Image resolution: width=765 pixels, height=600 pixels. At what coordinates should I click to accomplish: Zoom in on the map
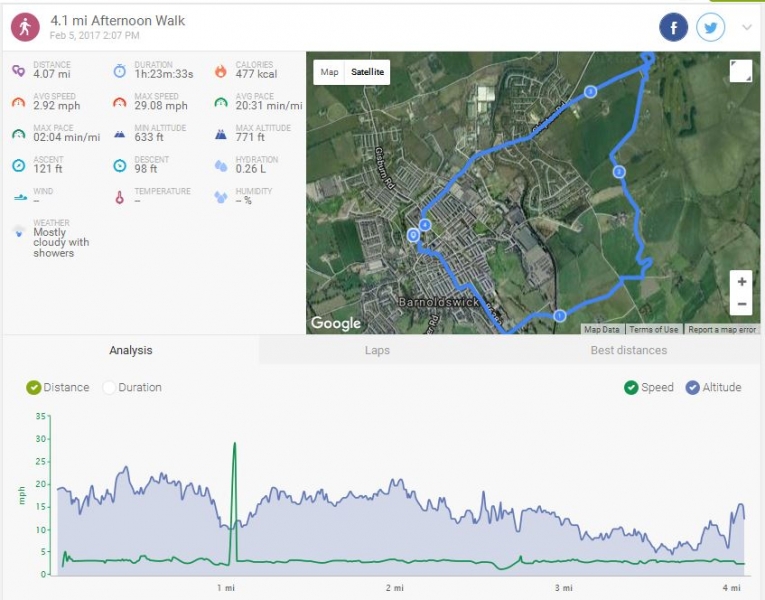click(742, 281)
